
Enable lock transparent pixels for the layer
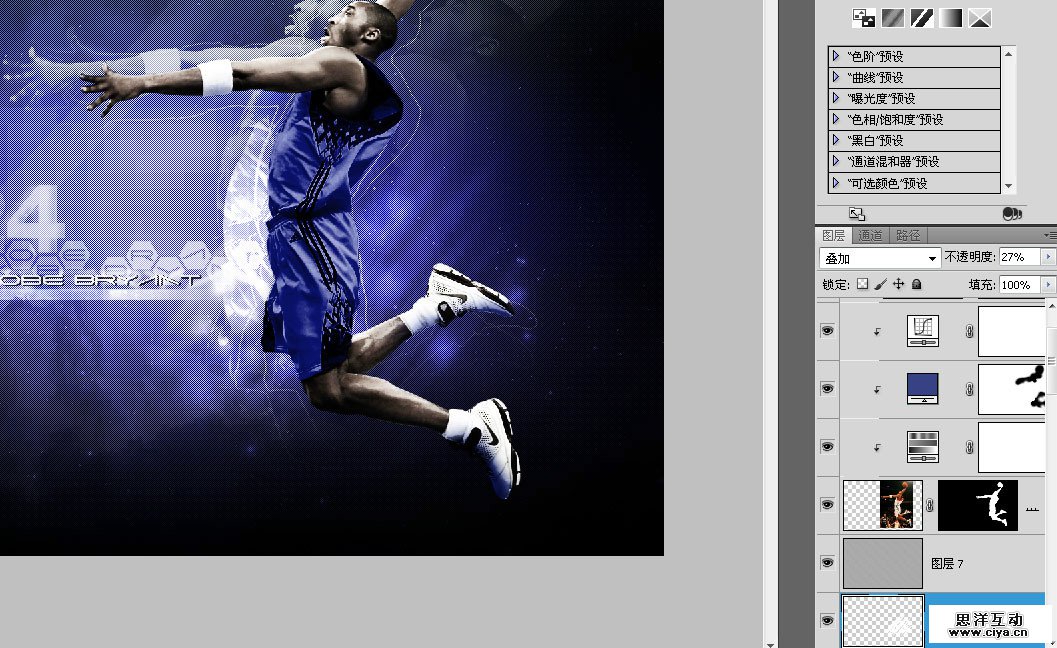(x=861, y=285)
